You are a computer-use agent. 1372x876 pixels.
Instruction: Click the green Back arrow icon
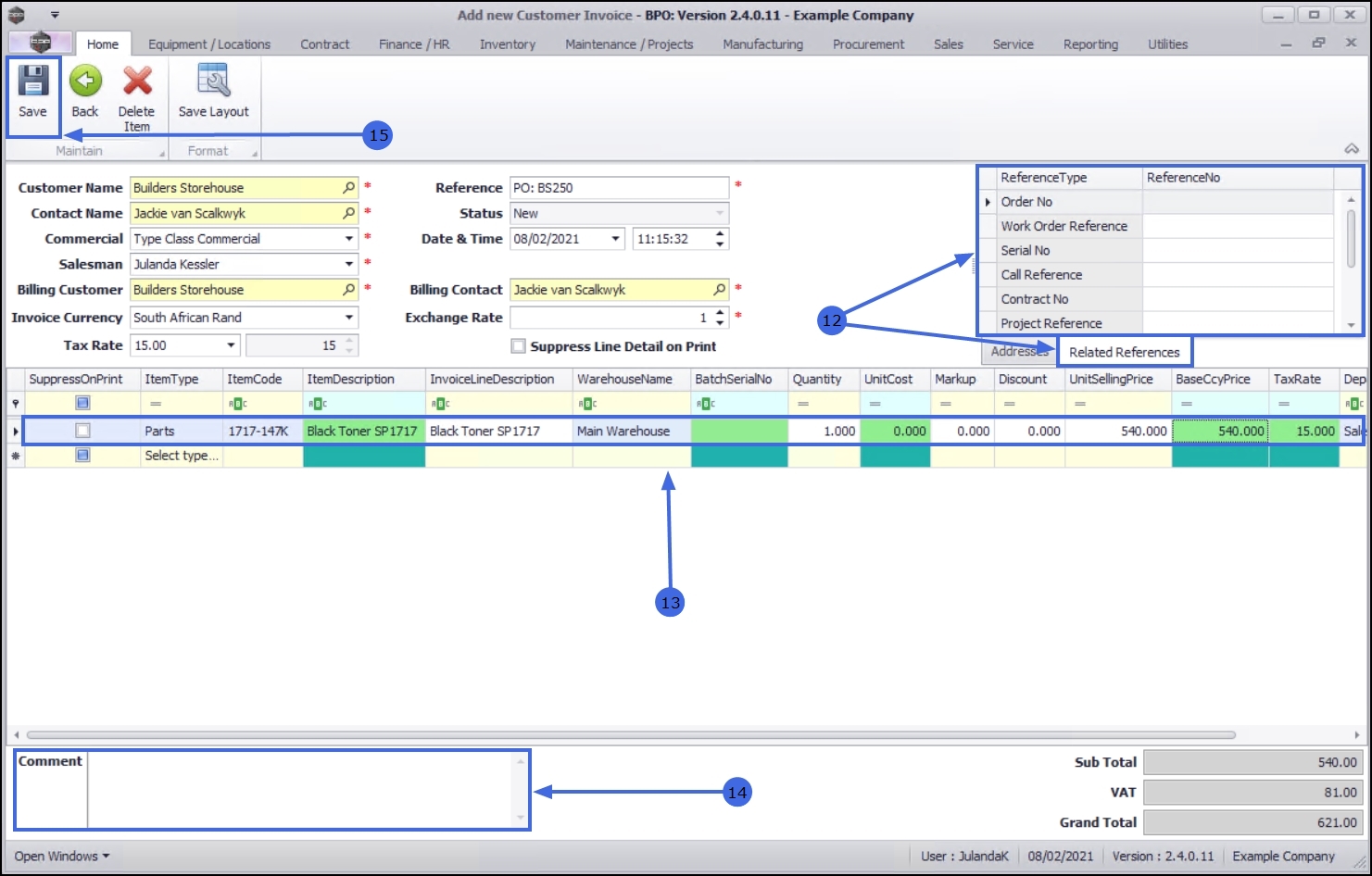tap(85, 81)
